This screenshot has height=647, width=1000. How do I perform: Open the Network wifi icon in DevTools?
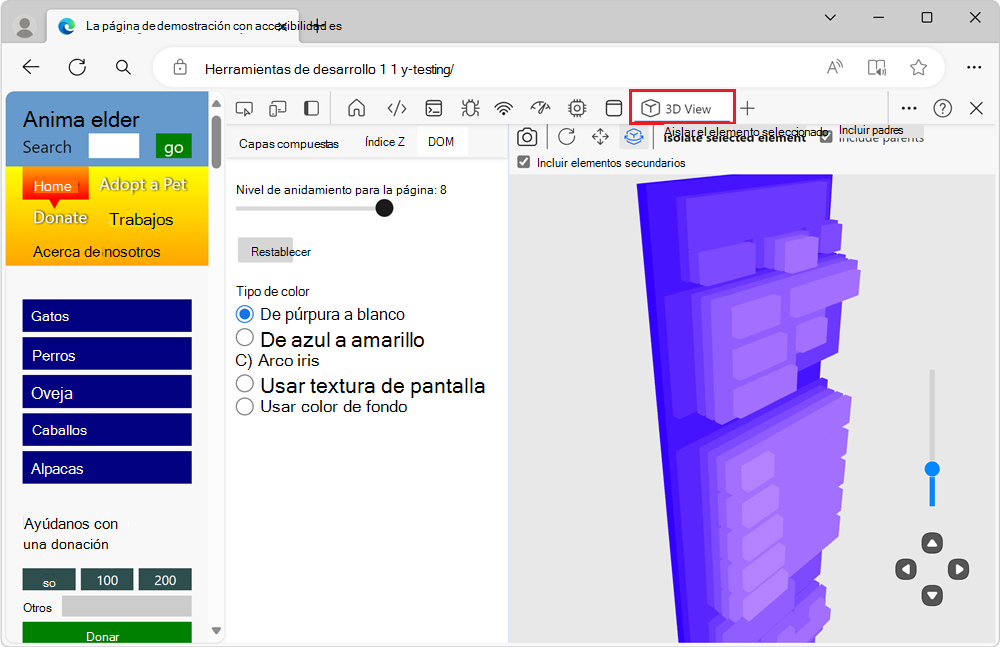(503, 107)
